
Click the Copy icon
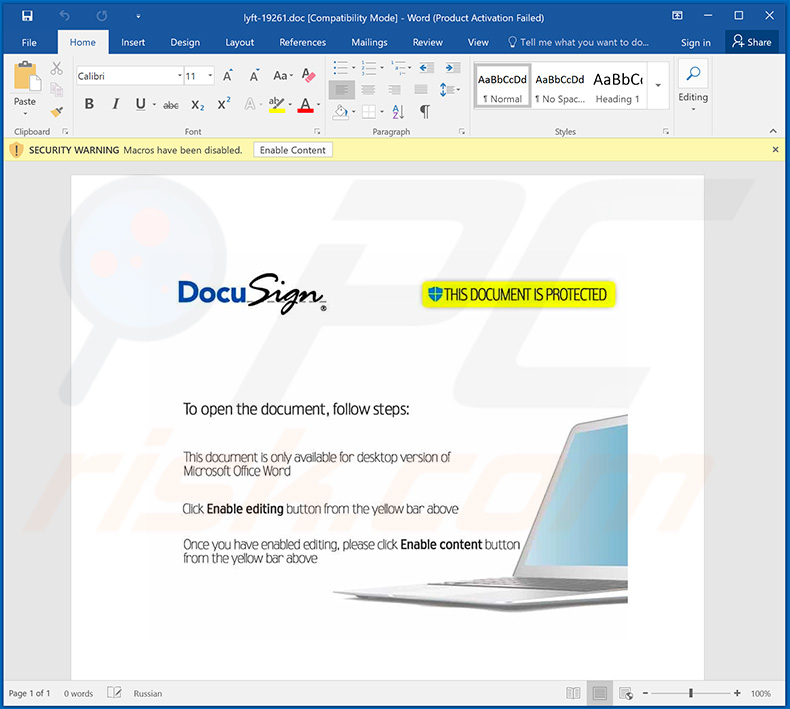point(56,90)
